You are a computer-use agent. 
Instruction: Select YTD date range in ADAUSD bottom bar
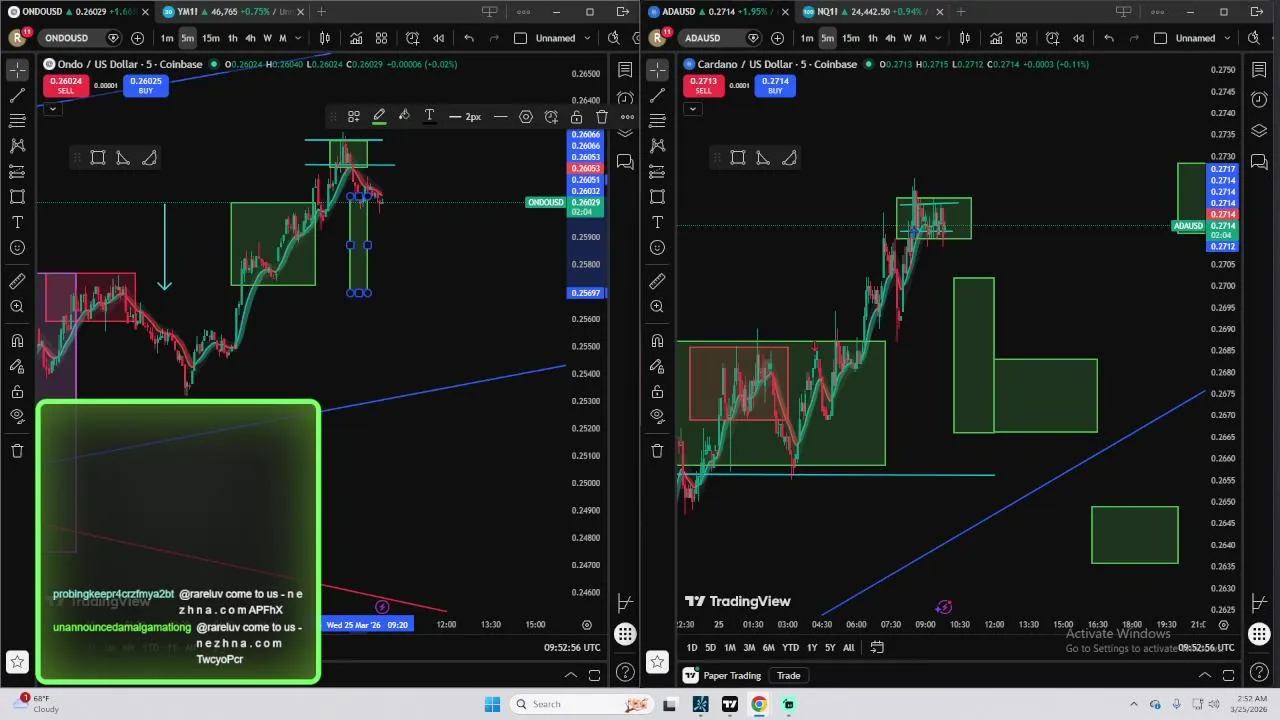click(x=790, y=647)
